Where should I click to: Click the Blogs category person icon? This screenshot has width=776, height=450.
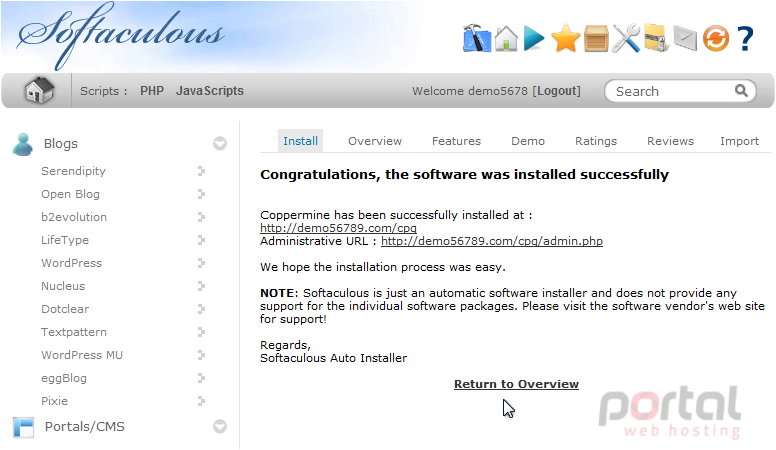coord(23,144)
